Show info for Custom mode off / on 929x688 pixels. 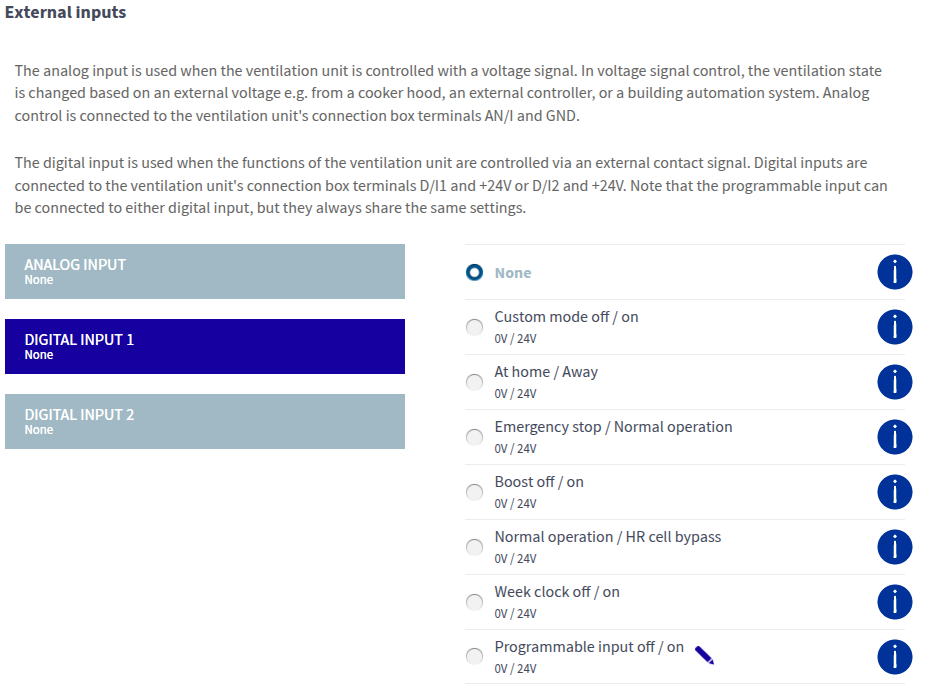click(894, 327)
